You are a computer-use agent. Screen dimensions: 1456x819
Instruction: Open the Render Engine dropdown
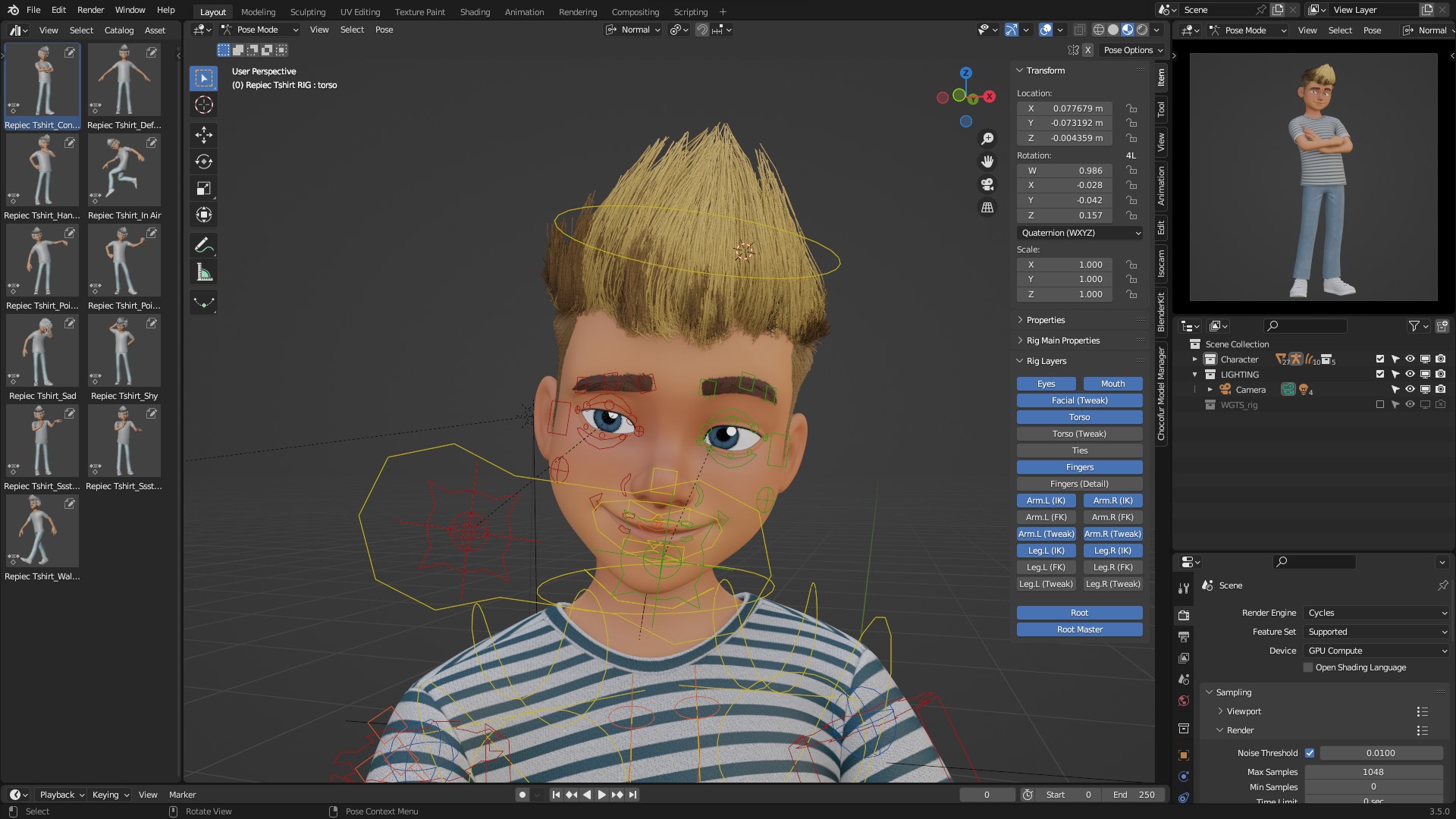(x=1376, y=613)
